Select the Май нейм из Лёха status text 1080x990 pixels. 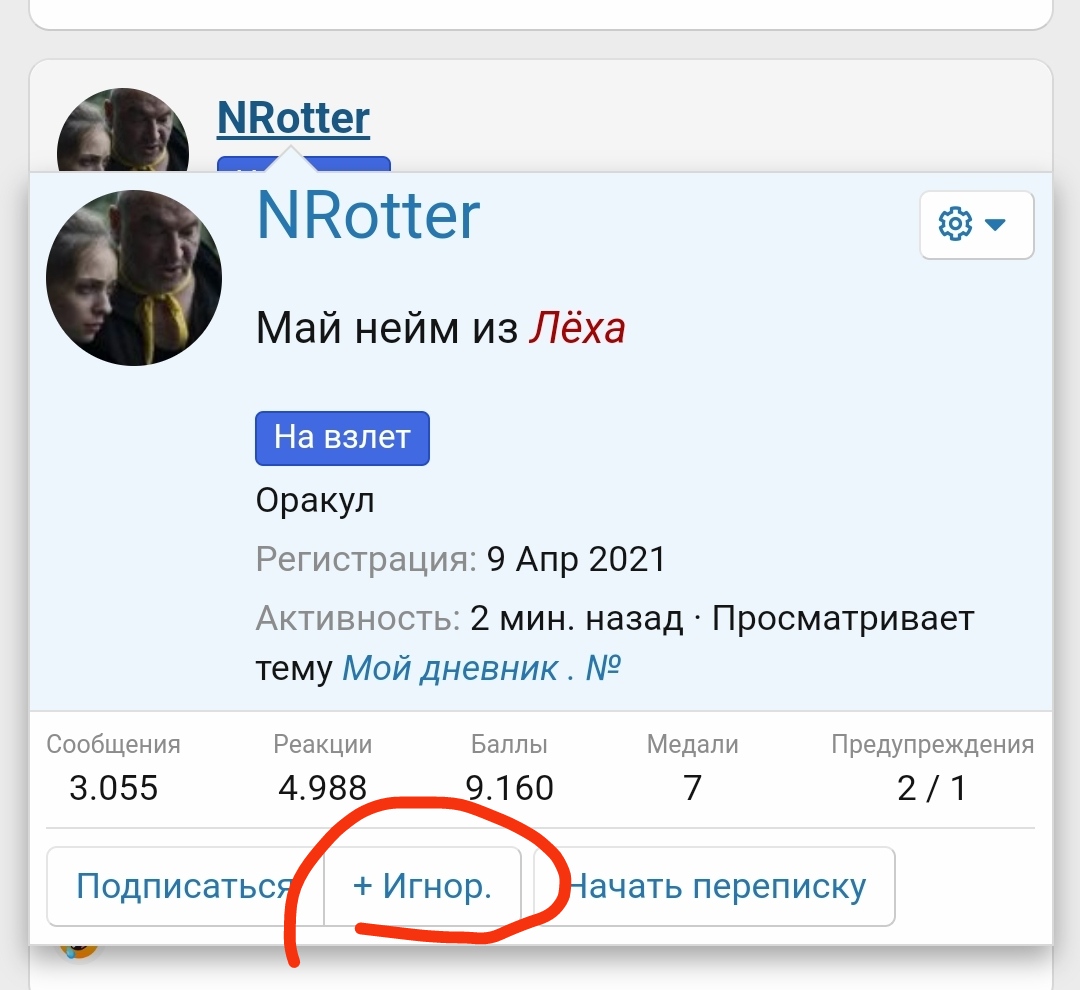[441, 327]
